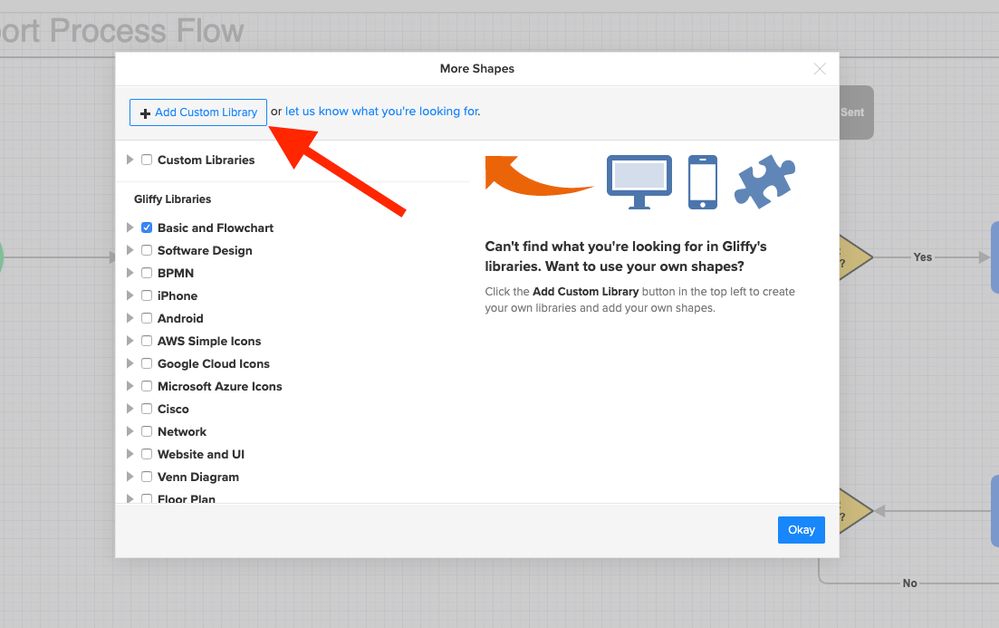
Task: Expand the Google Cloud Icons section
Action: (130, 363)
